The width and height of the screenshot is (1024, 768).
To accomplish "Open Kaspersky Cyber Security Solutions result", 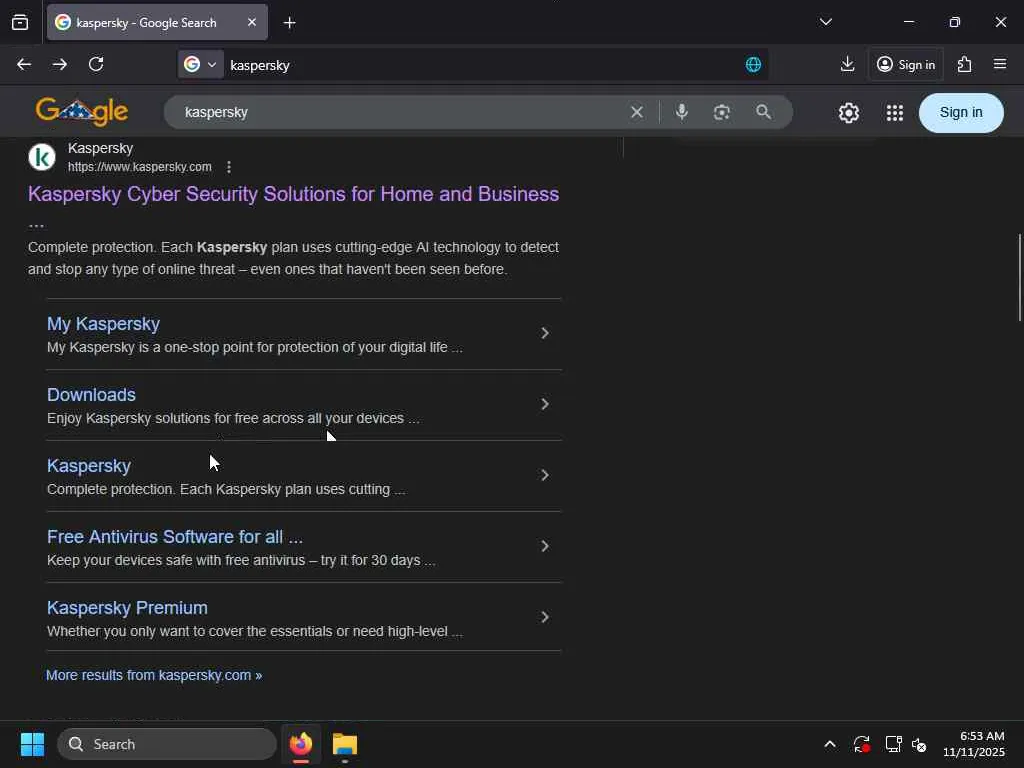I will (x=293, y=194).
